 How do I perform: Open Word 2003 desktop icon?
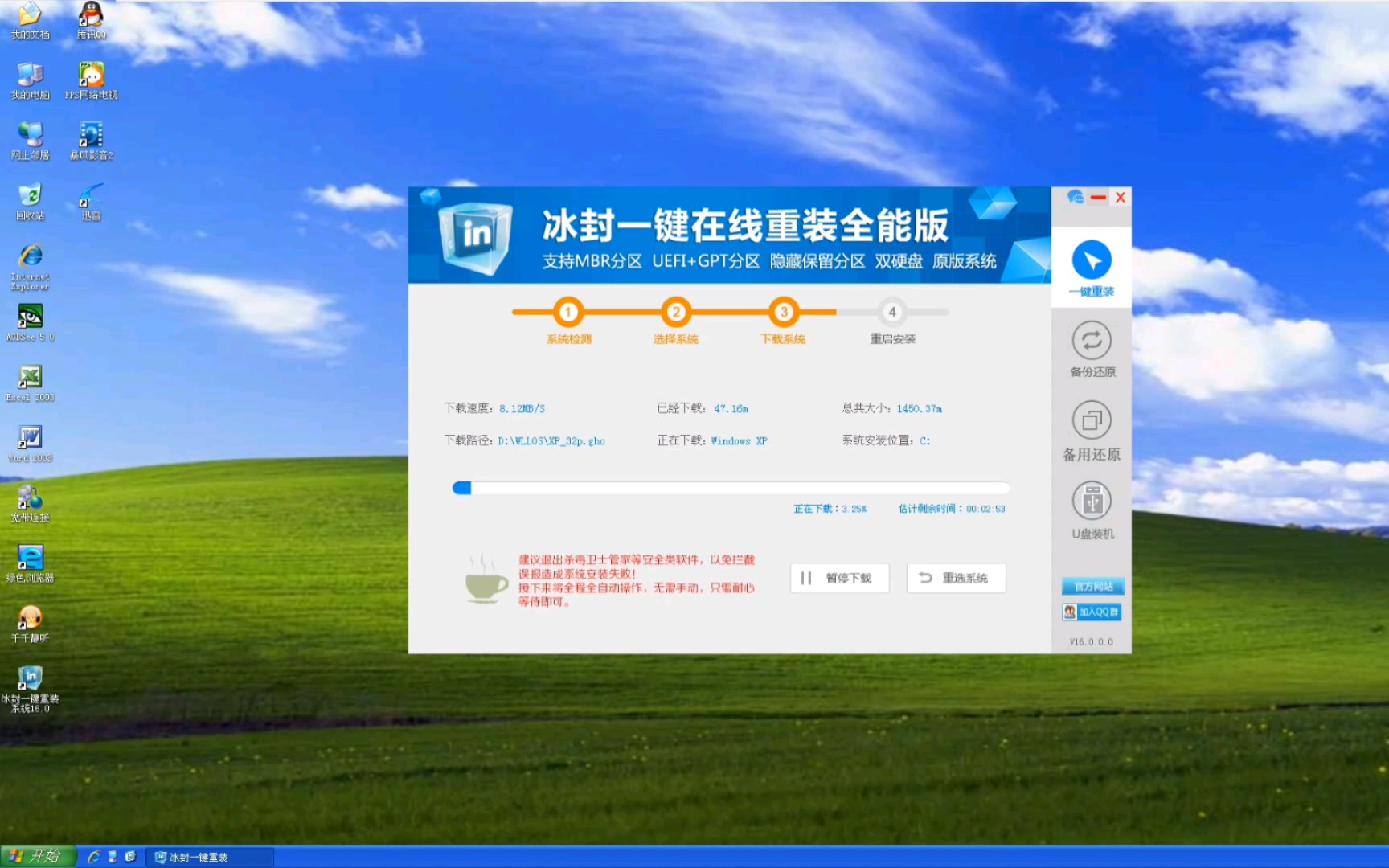30,444
